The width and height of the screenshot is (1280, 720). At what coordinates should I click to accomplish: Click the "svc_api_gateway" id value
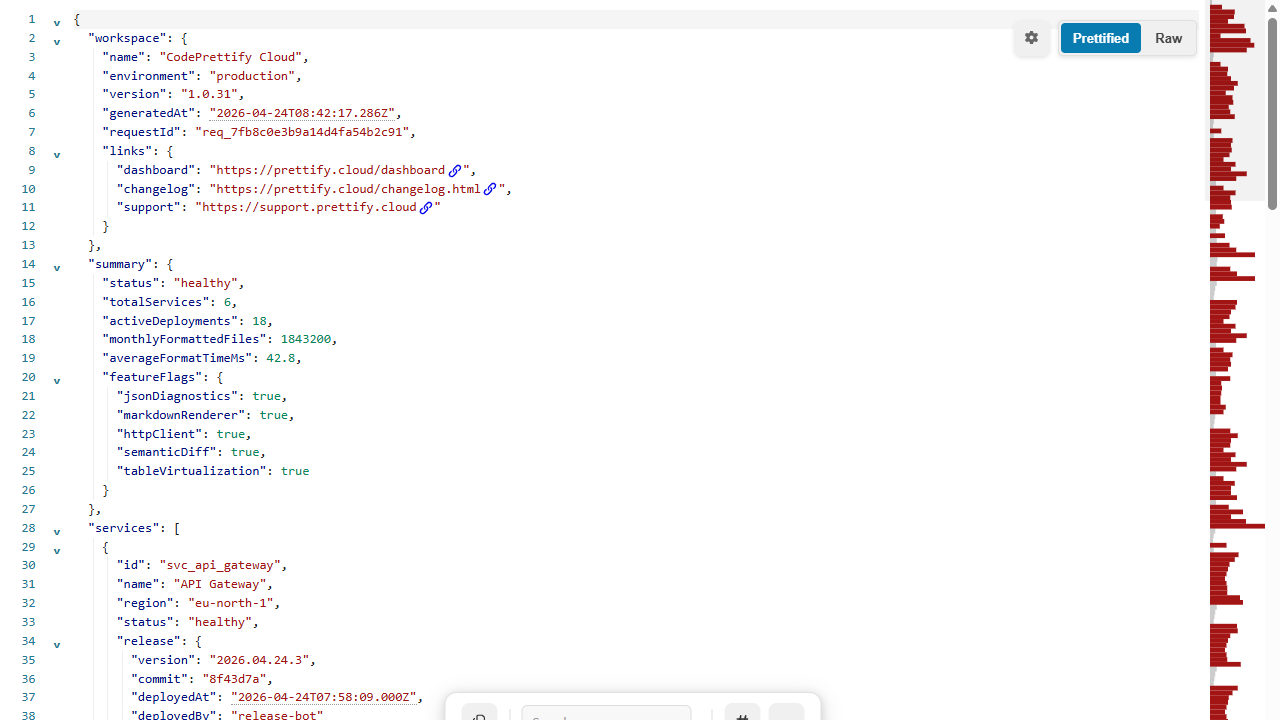[x=220, y=565]
